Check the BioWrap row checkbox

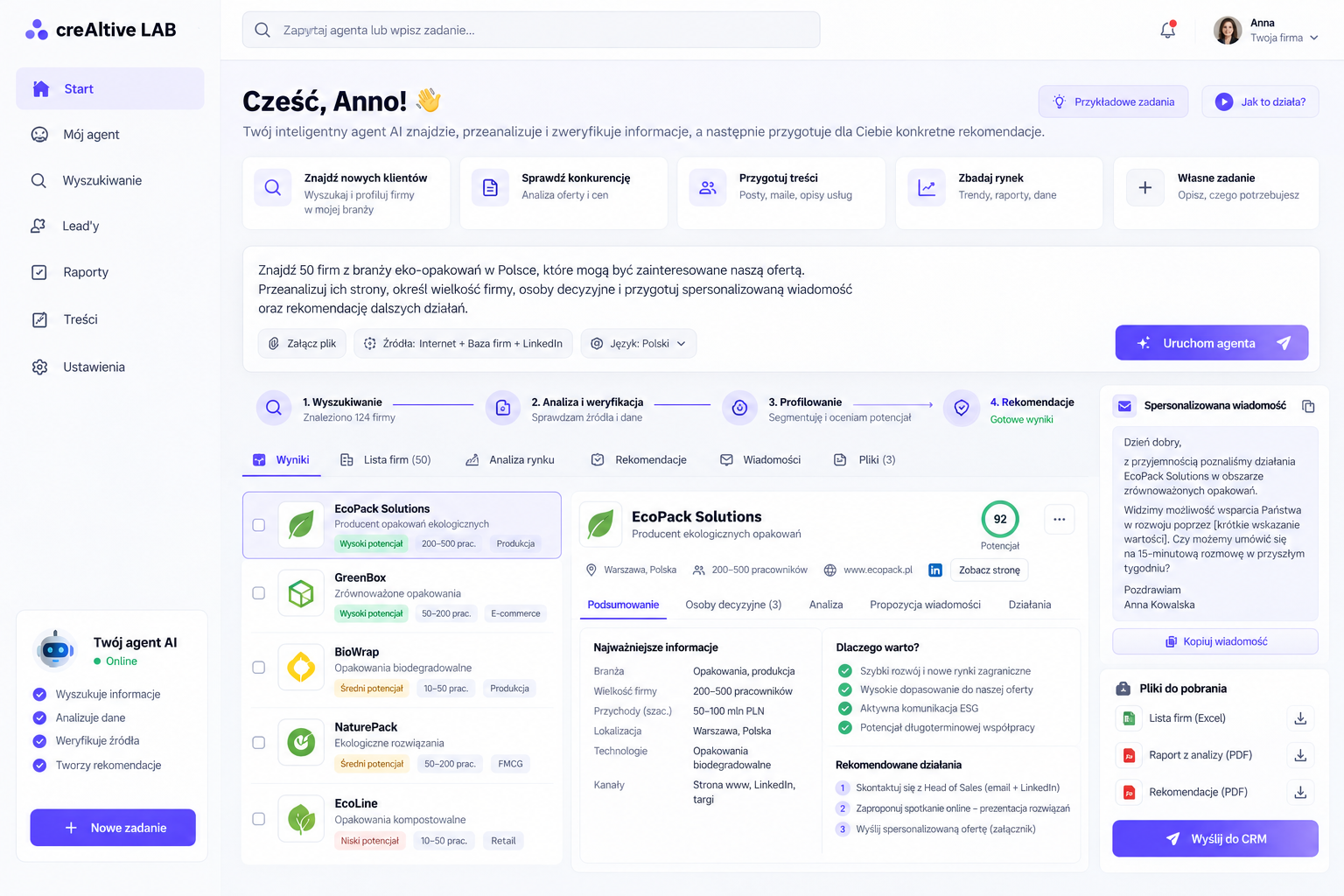tap(259, 668)
